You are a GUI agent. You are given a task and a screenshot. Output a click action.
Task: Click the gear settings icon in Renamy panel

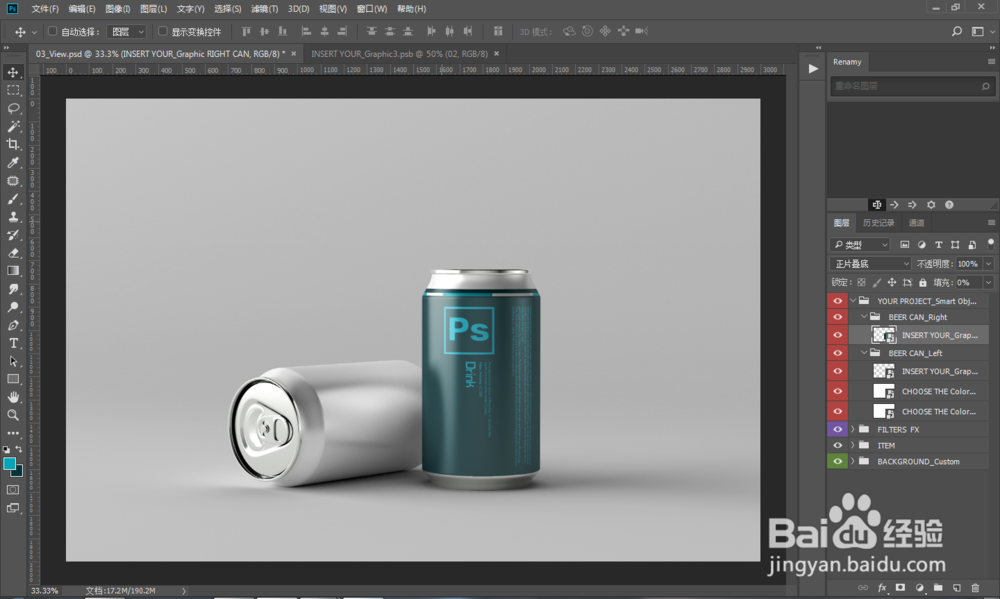coord(931,205)
